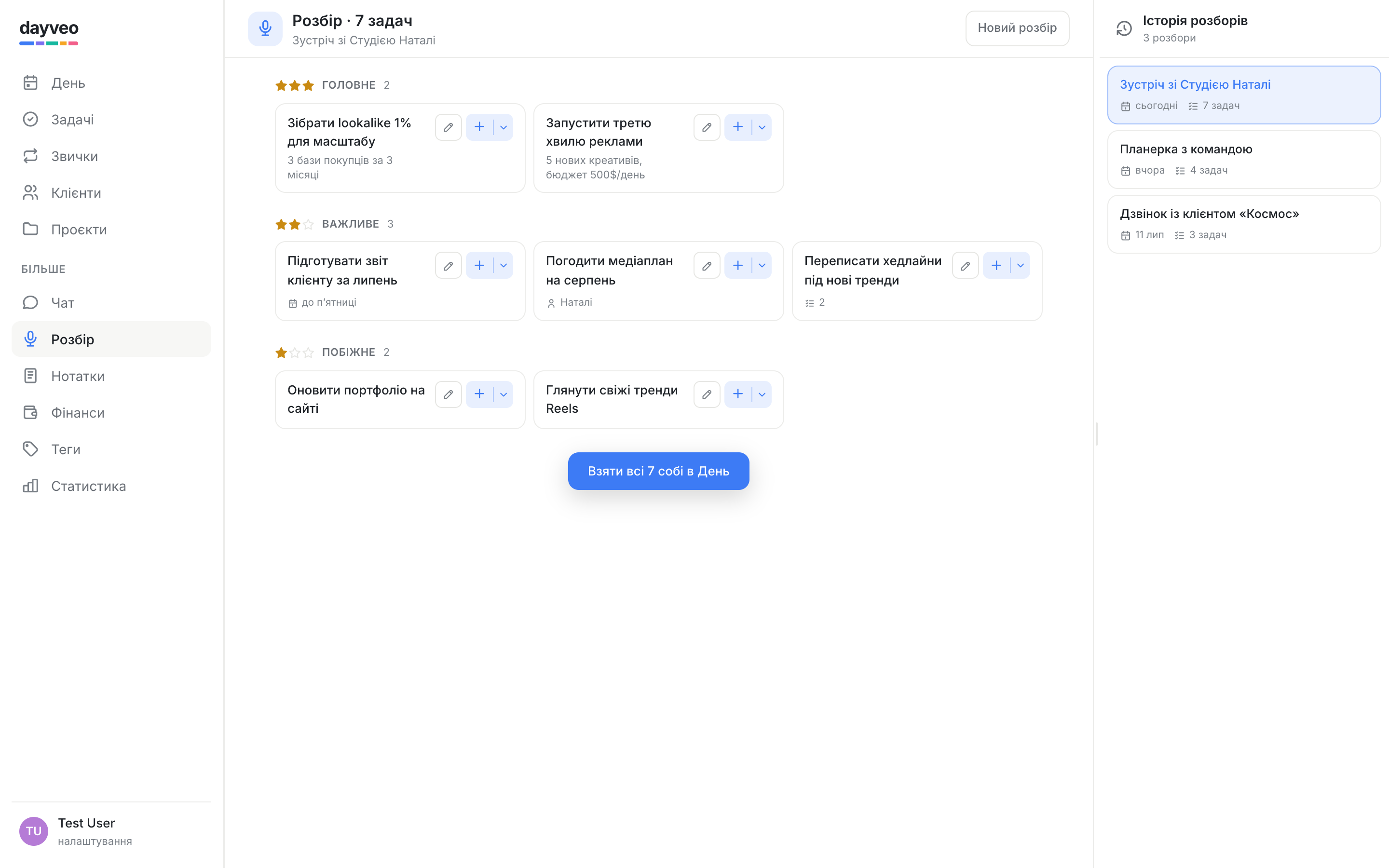Click the dayveo logo
Viewport: 1389px width, 868px height.
[x=49, y=31]
